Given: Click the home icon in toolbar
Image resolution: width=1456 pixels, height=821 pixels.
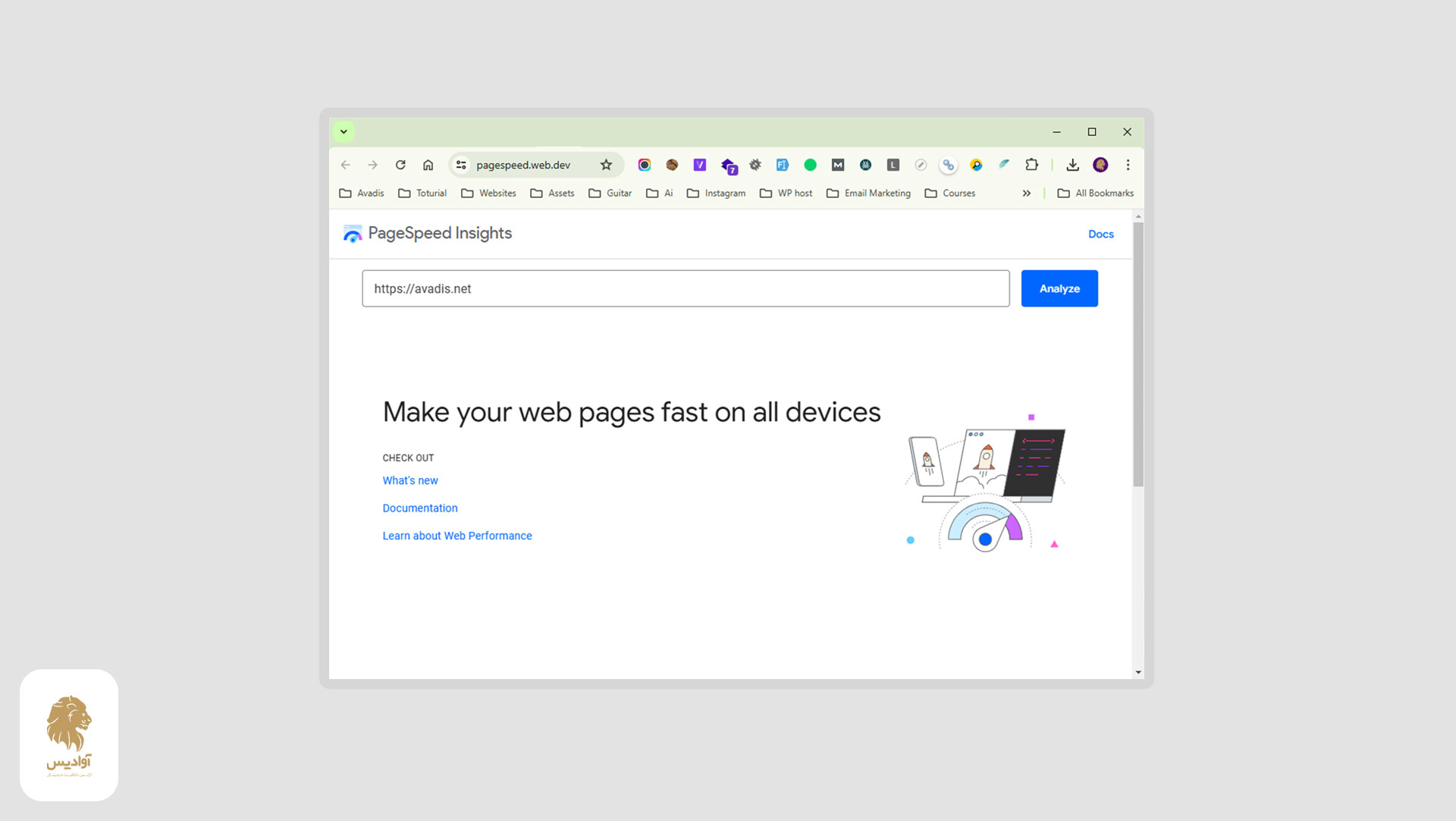Looking at the screenshot, I should point(428,165).
